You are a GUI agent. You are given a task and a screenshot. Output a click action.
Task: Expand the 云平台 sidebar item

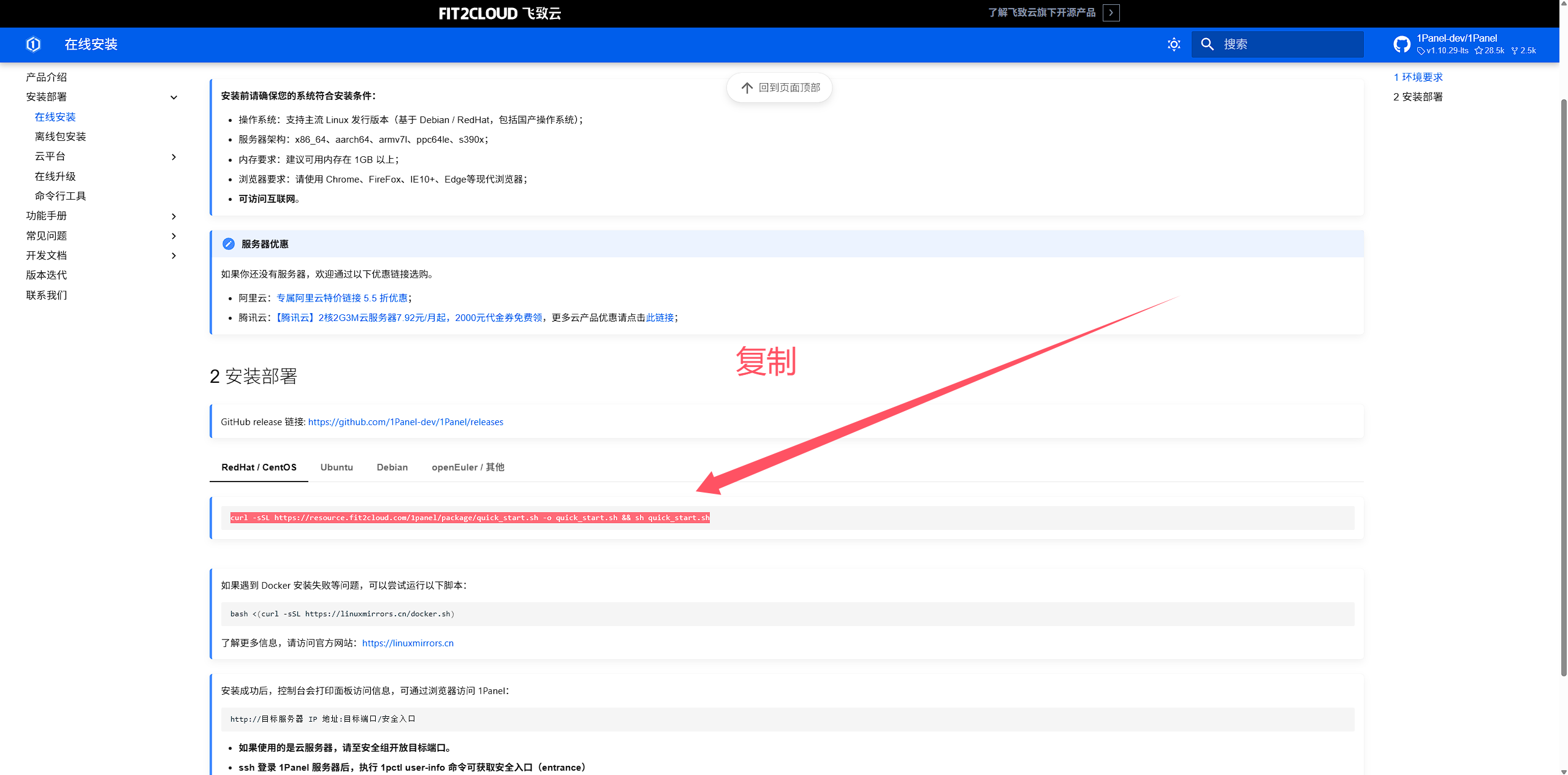tap(173, 157)
